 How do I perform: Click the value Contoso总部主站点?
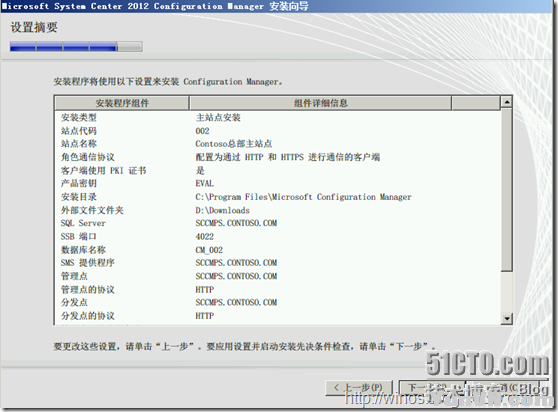tap(234, 144)
